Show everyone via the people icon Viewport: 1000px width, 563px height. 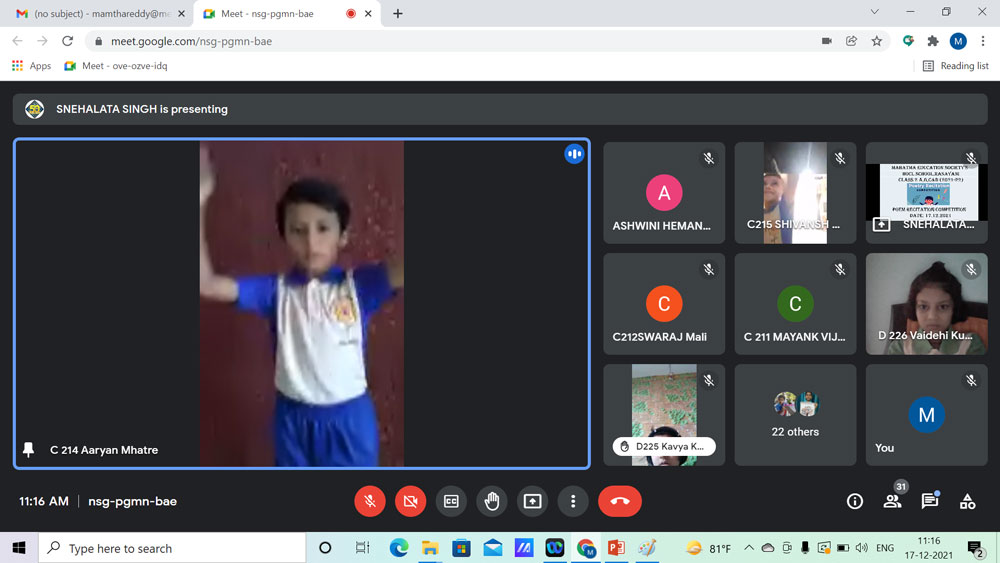[892, 501]
